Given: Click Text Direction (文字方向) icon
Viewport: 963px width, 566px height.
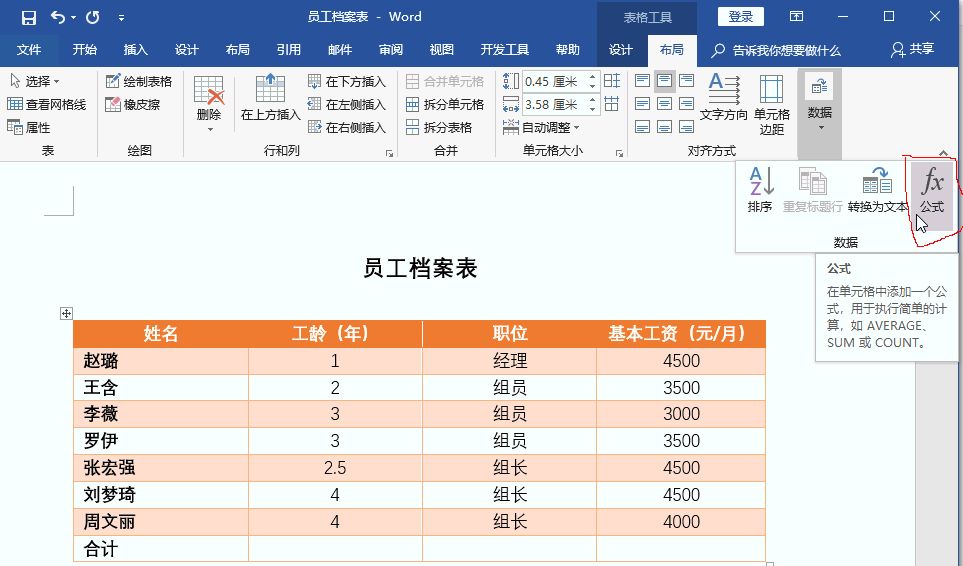Looking at the screenshot, I should [723, 97].
